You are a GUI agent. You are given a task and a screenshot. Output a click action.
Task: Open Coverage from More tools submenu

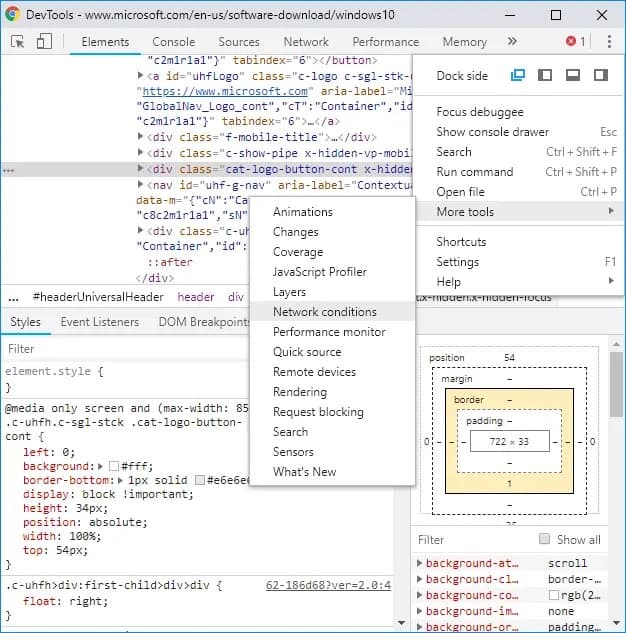point(332,252)
